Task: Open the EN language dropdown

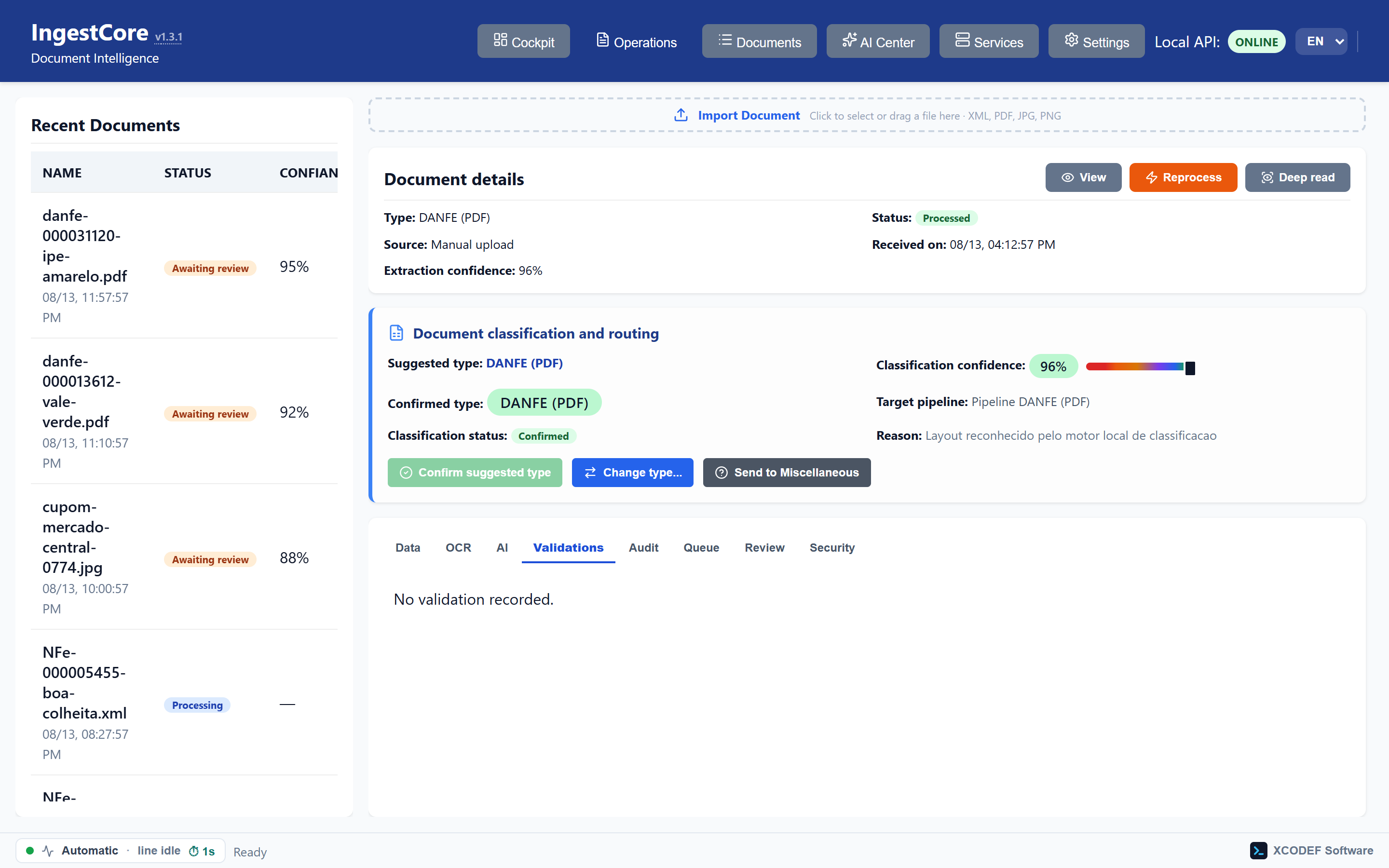Action: (x=1321, y=41)
